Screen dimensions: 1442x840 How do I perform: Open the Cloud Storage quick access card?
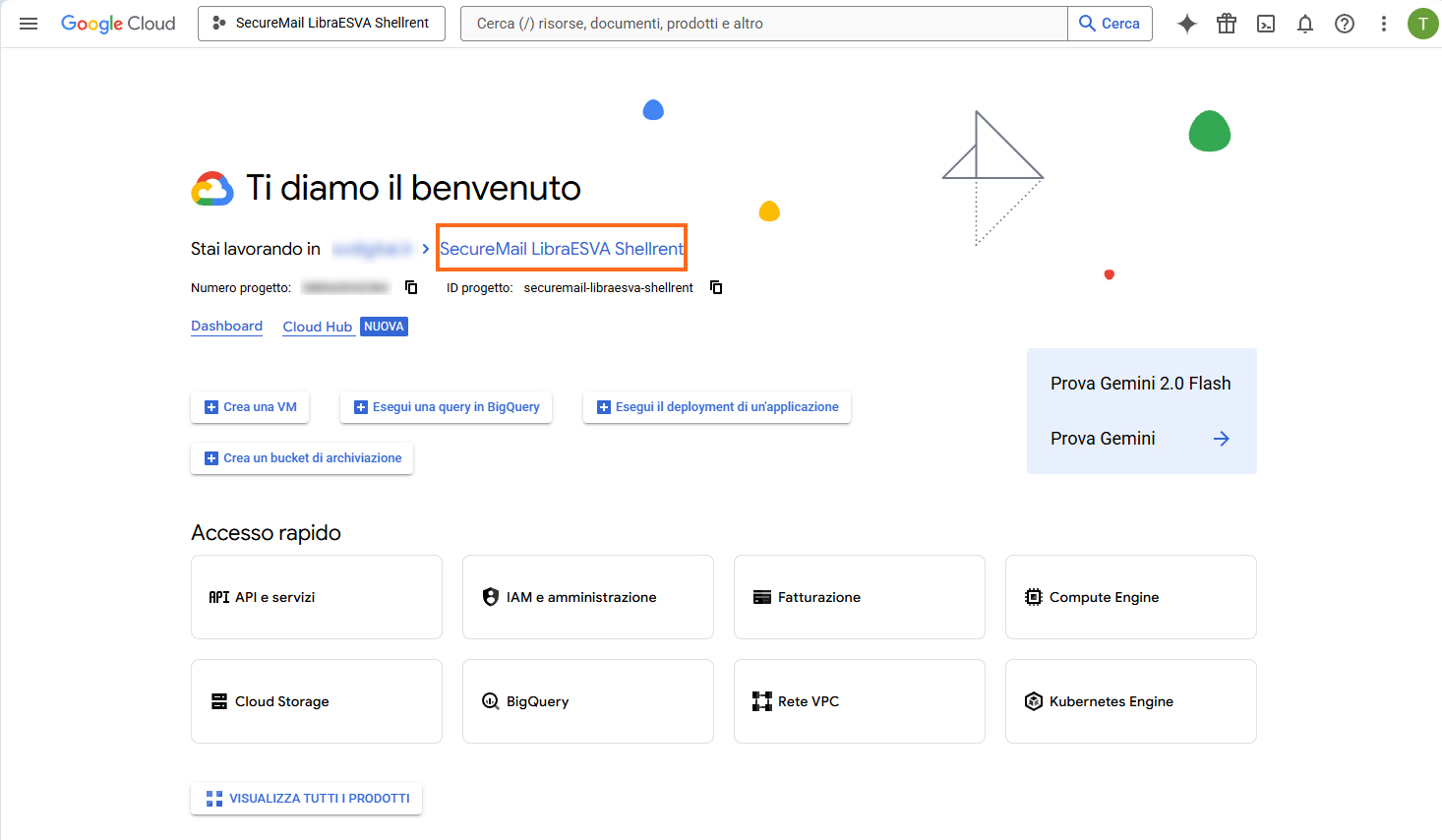click(x=317, y=701)
